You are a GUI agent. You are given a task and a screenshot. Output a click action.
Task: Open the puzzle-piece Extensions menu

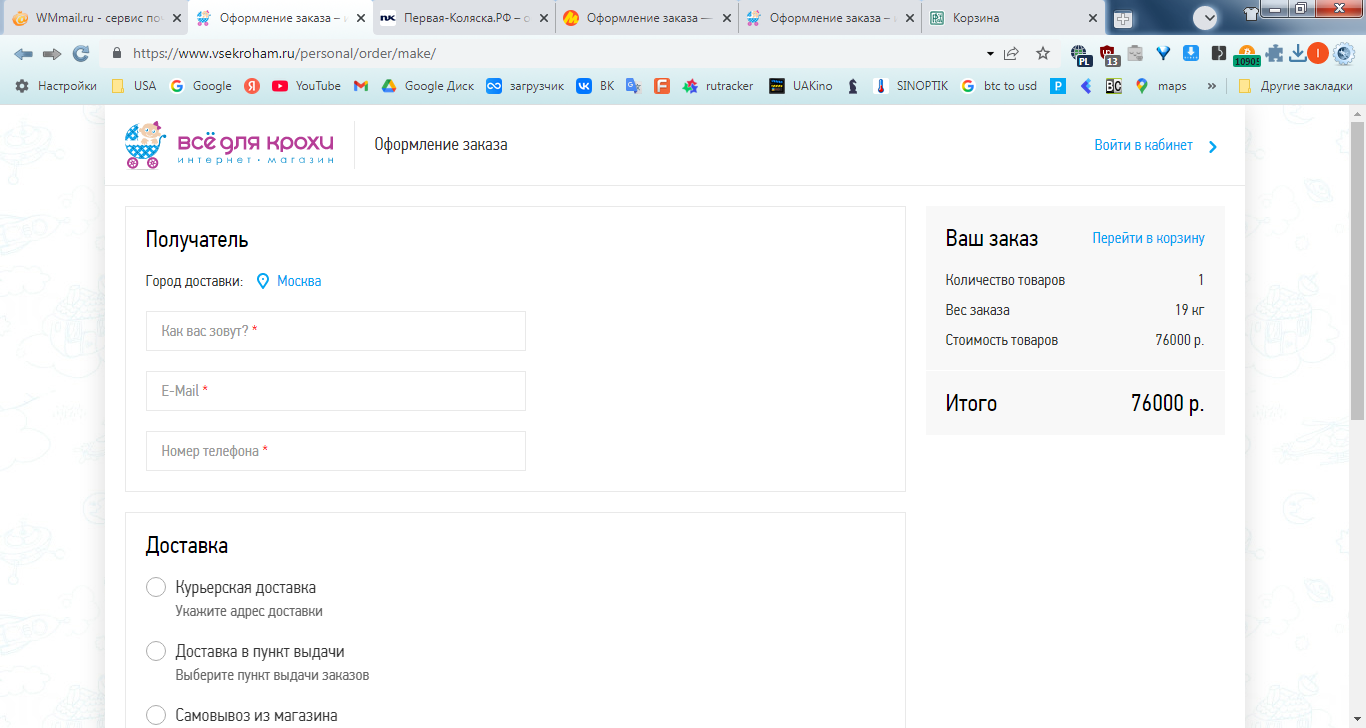[1273, 53]
